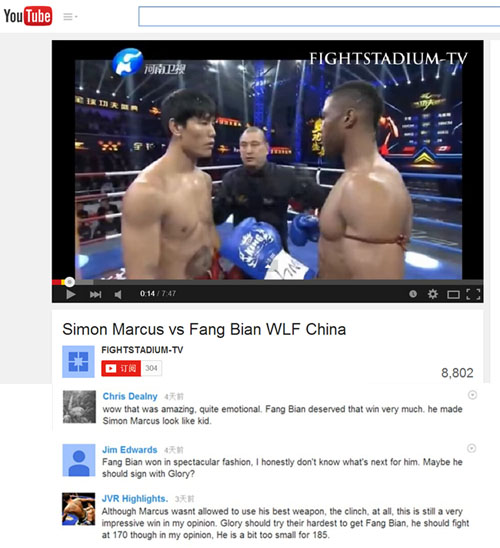Click the YouTube logo
500x548 pixels.
[28, 16]
